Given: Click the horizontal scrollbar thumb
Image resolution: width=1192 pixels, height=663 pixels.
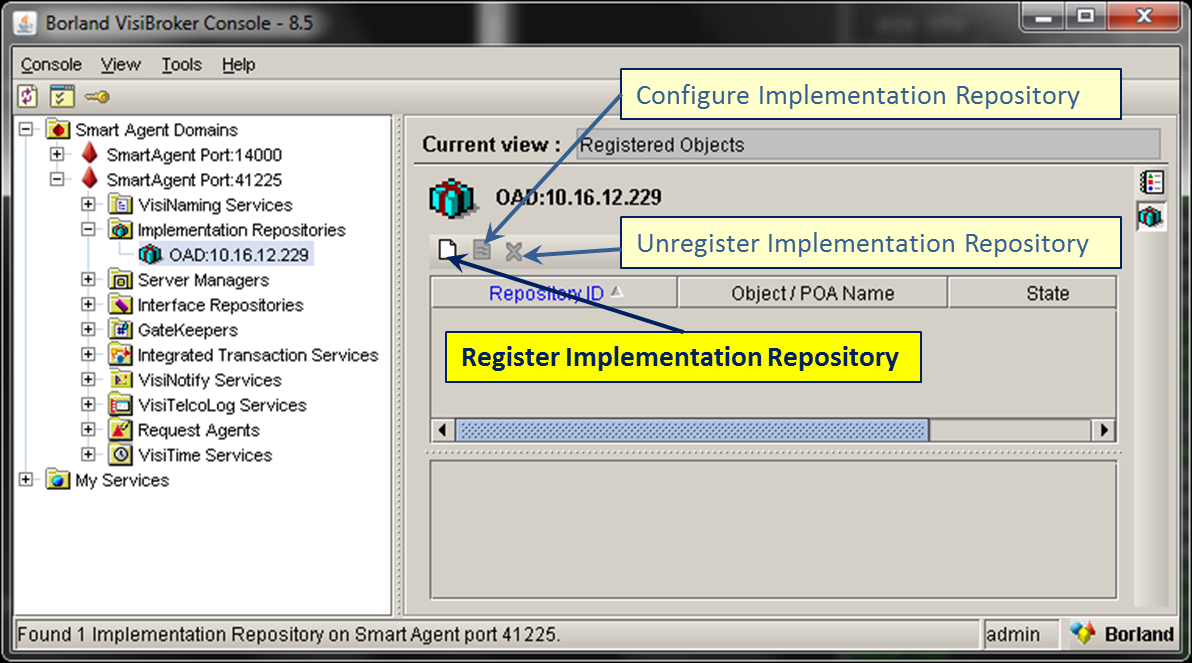Looking at the screenshot, I should (x=692, y=430).
